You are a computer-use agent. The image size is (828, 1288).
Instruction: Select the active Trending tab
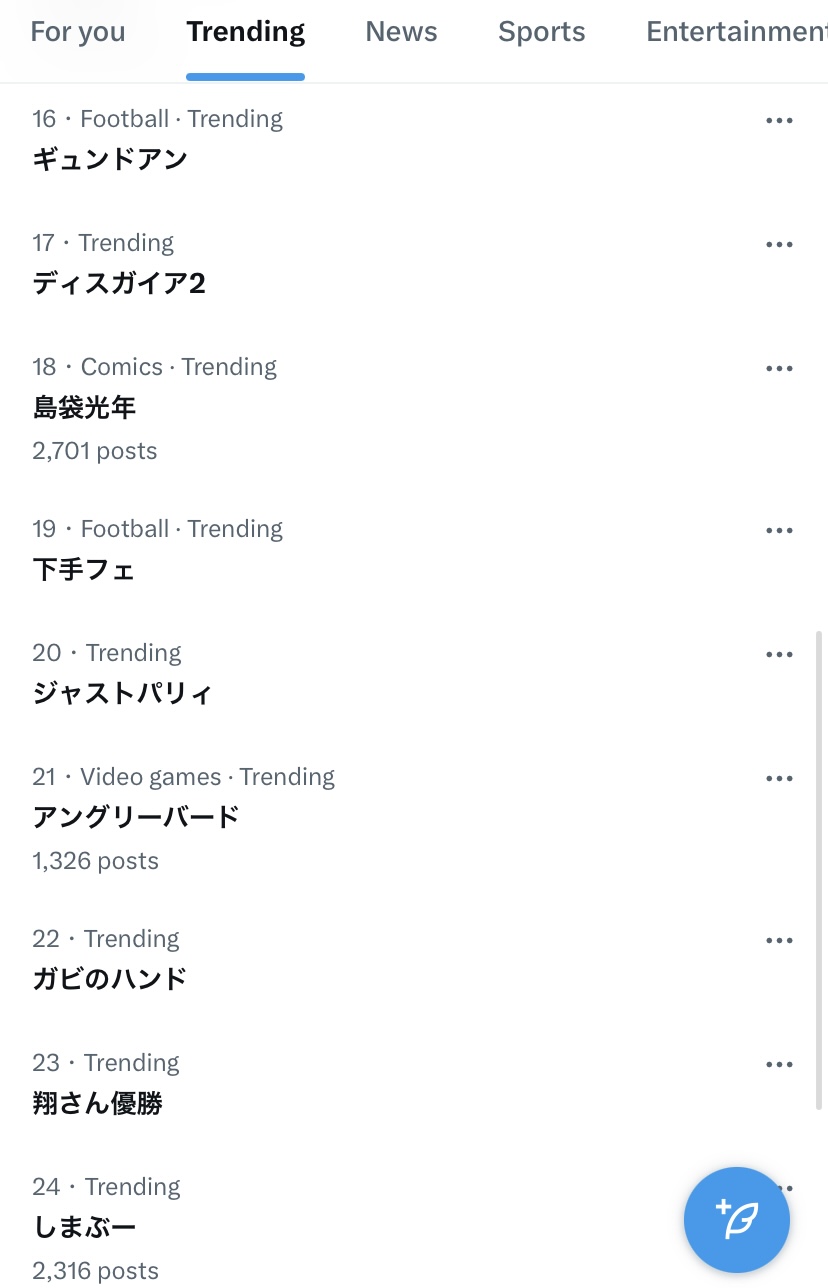click(245, 32)
